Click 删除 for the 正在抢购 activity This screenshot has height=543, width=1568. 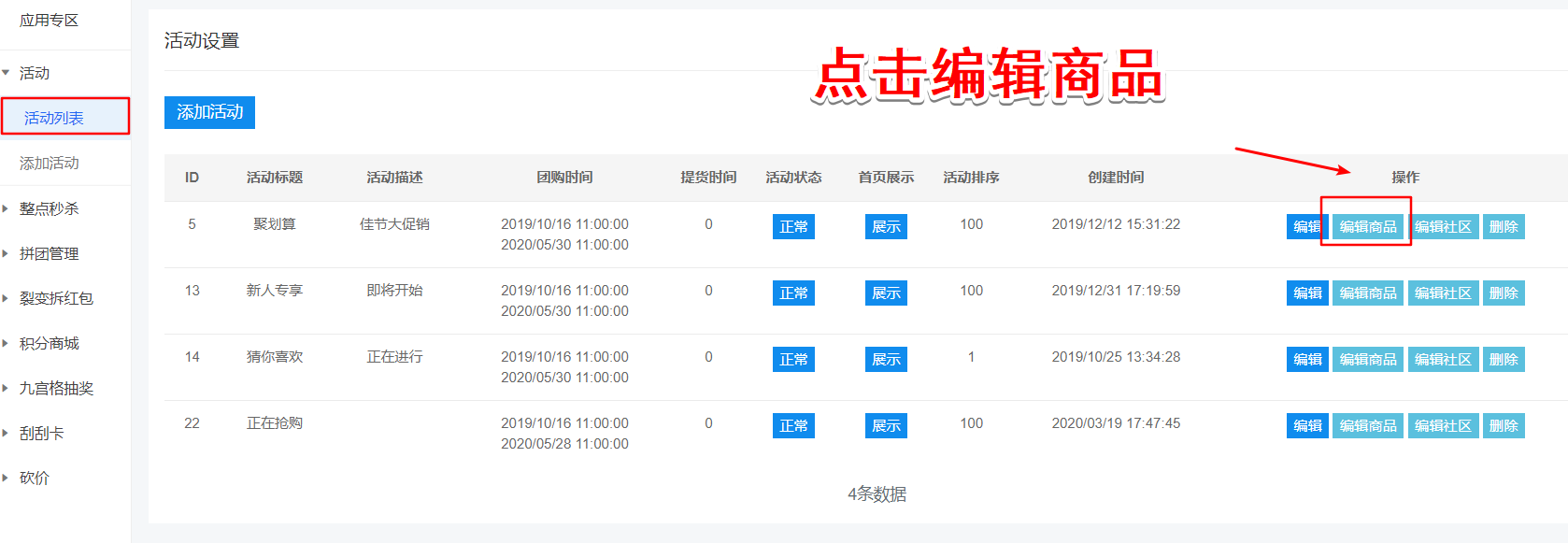1504,426
